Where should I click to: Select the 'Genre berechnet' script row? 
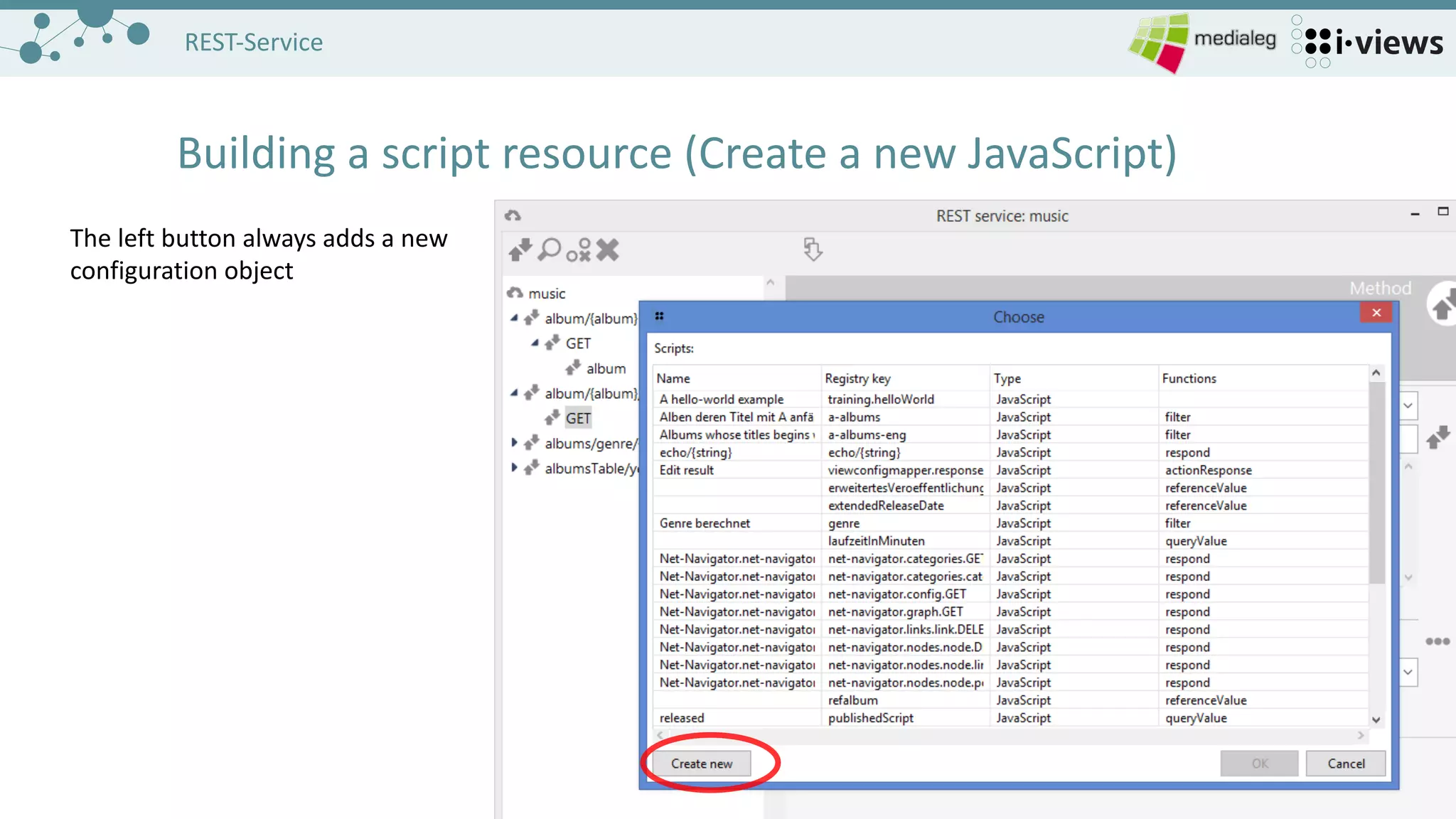[x=1011, y=523]
